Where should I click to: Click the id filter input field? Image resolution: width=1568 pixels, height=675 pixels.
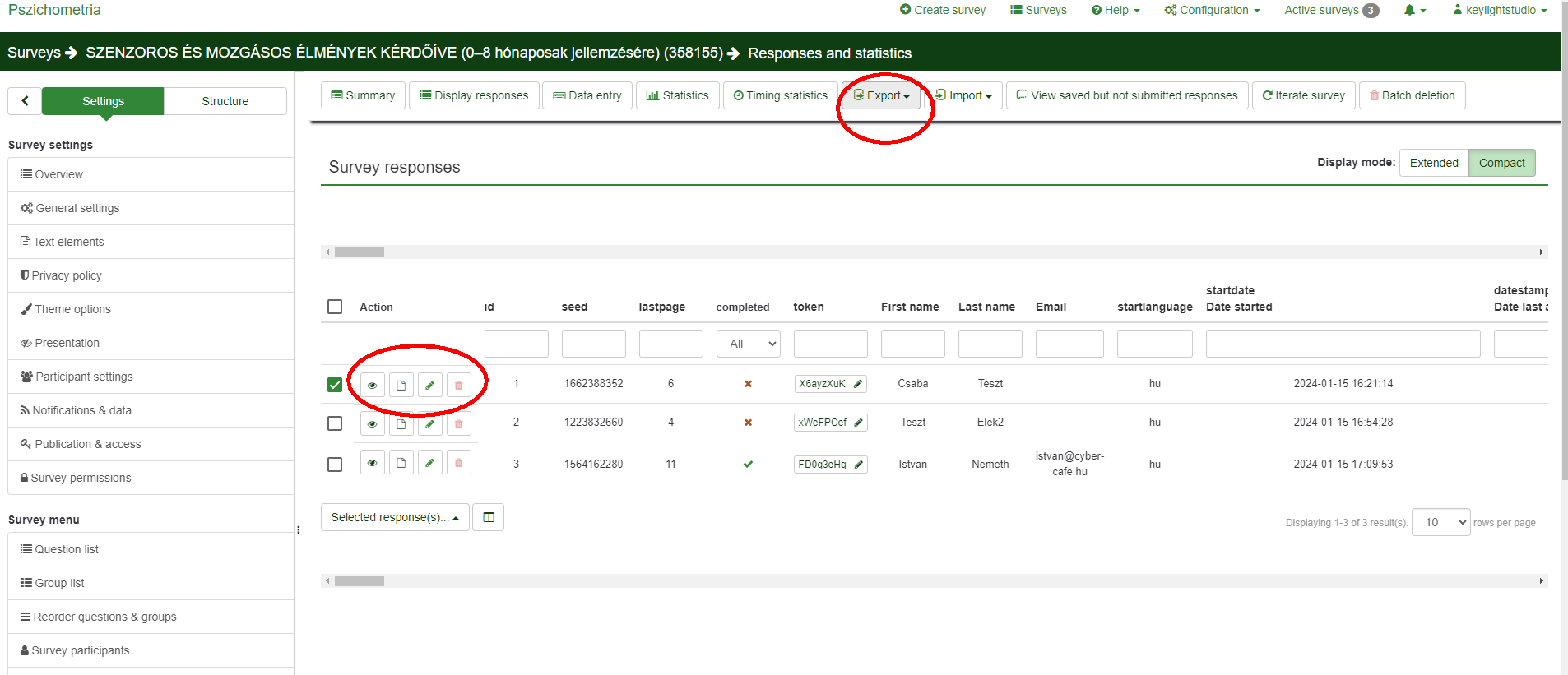point(516,344)
